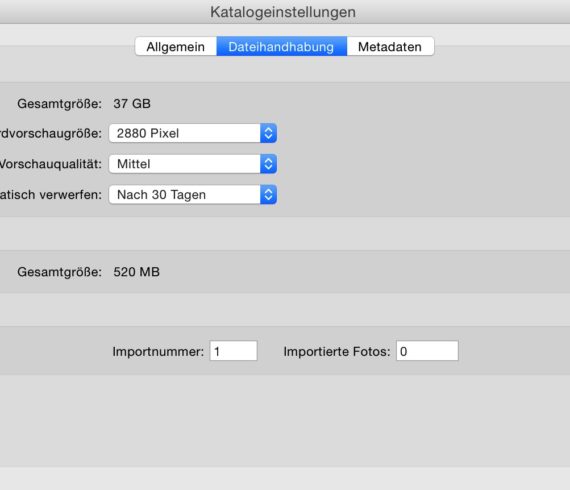570x490 pixels.
Task: Click the Gesamtgröße label beside 37 GB
Action: (x=60, y=104)
